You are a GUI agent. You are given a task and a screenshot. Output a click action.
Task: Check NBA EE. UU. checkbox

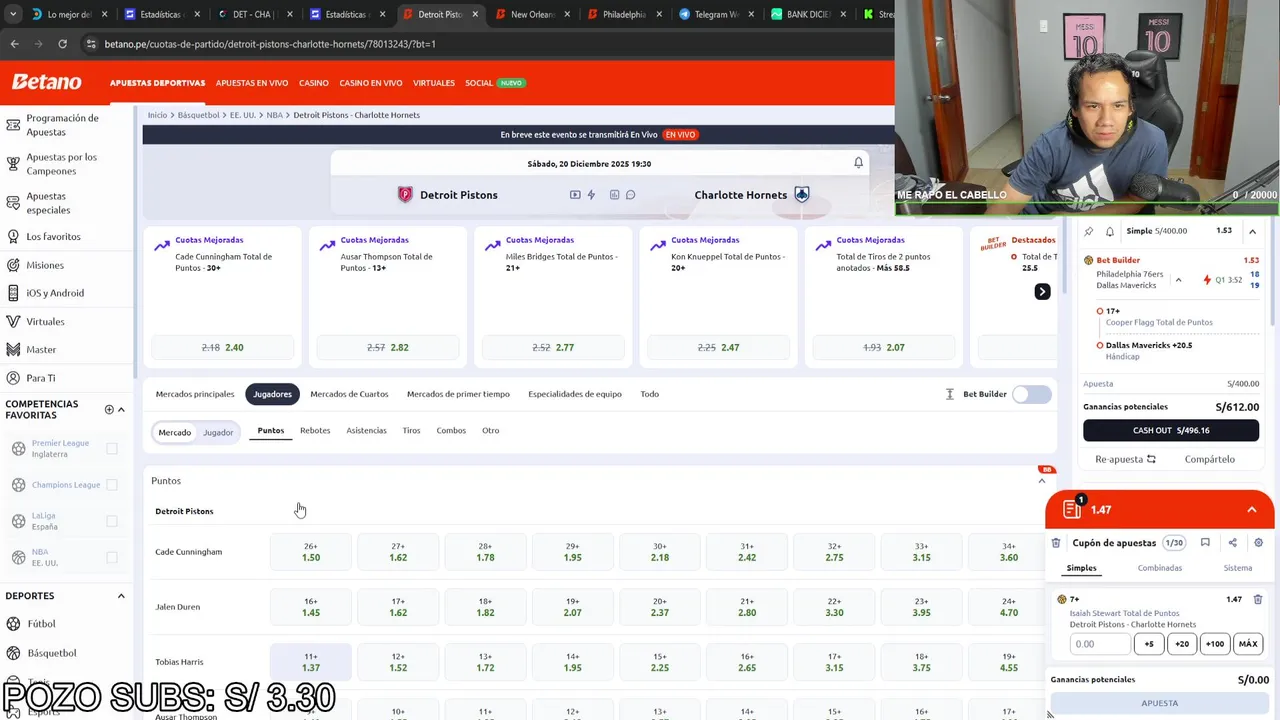(x=112, y=557)
